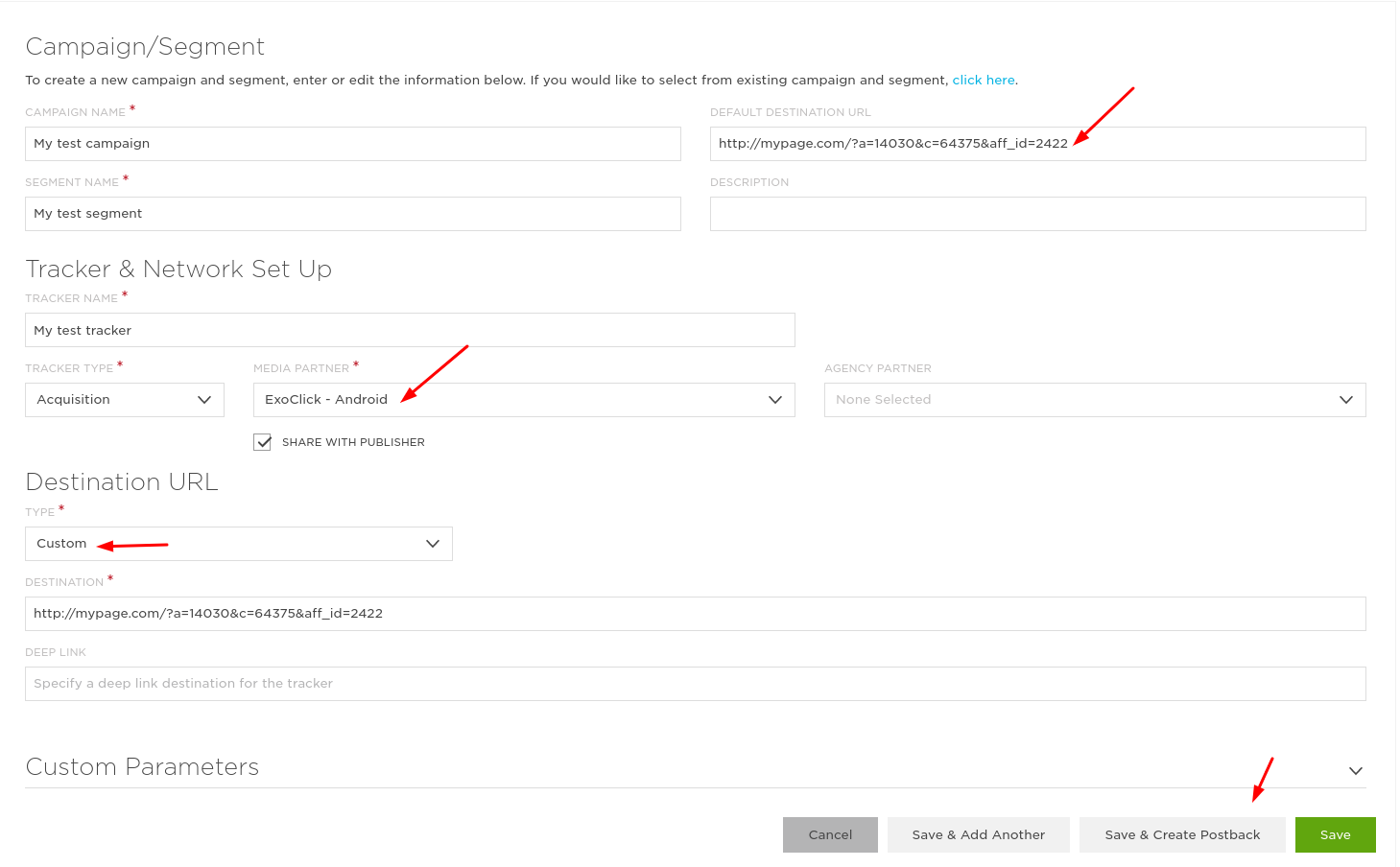Click the Destination URL input field
The width and height of the screenshot is (1400, 867).
coord(695,614)
